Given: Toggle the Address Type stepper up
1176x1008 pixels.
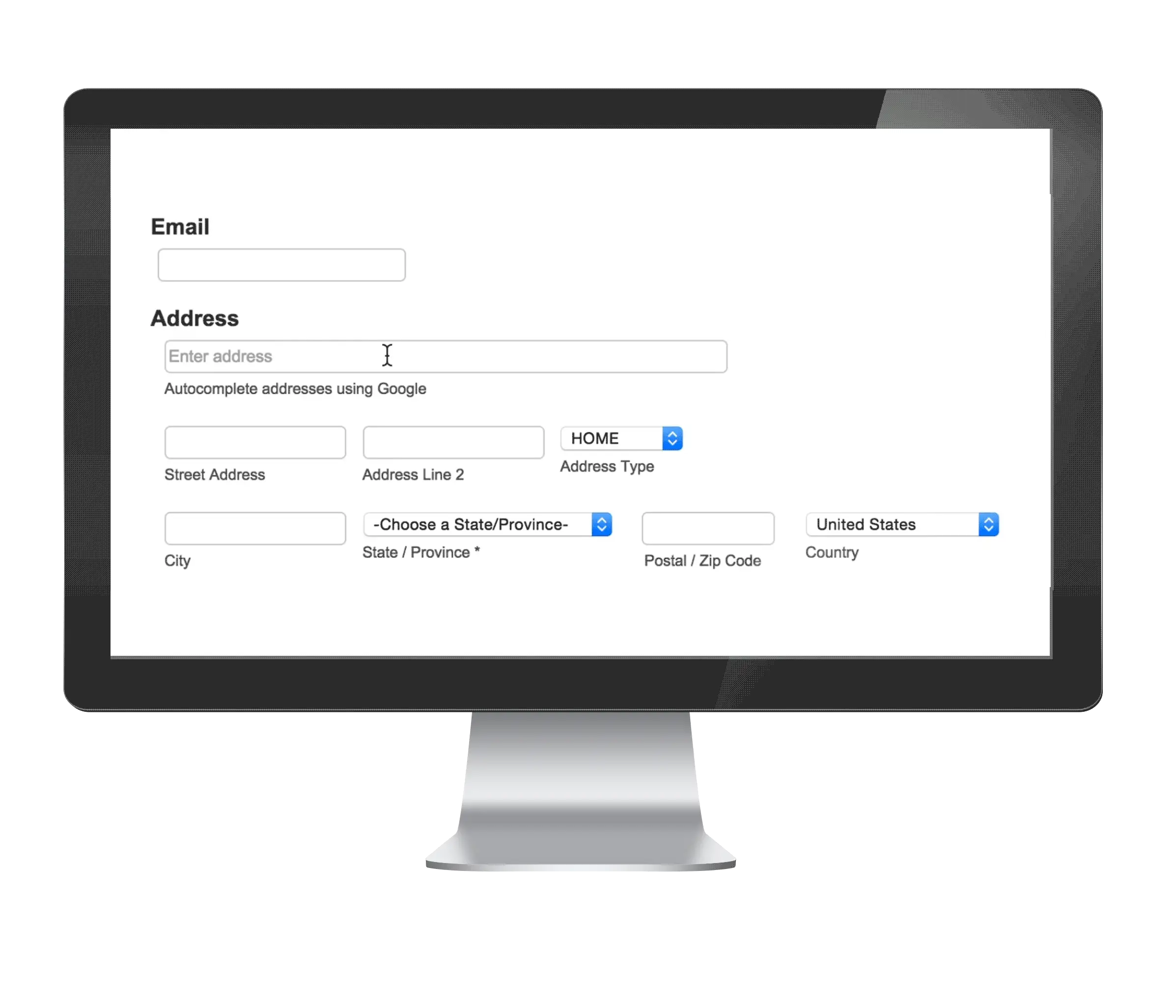Looking at the screenshot, I should [672, 432].
